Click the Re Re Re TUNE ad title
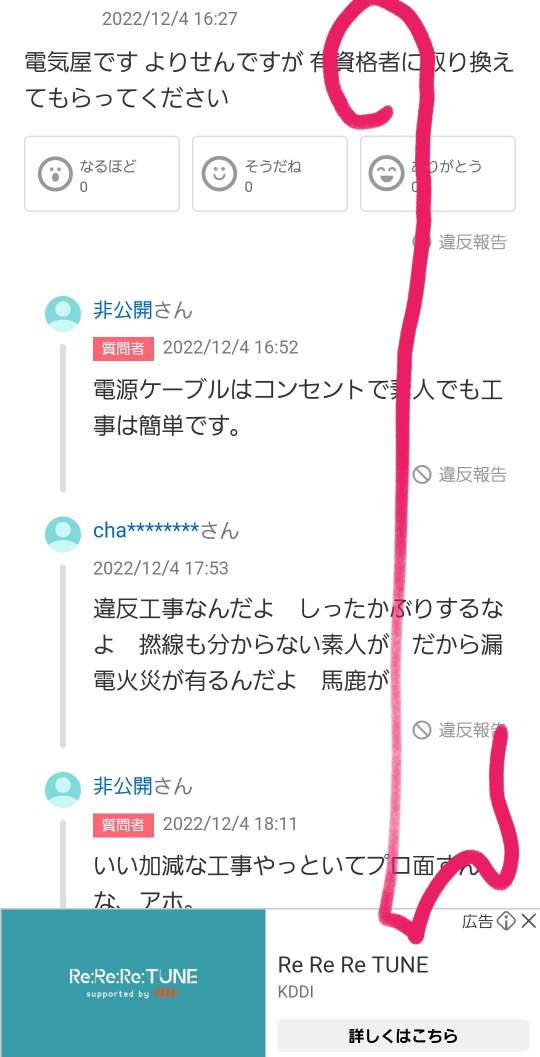540x1057 pixels. tap(353, 965)
